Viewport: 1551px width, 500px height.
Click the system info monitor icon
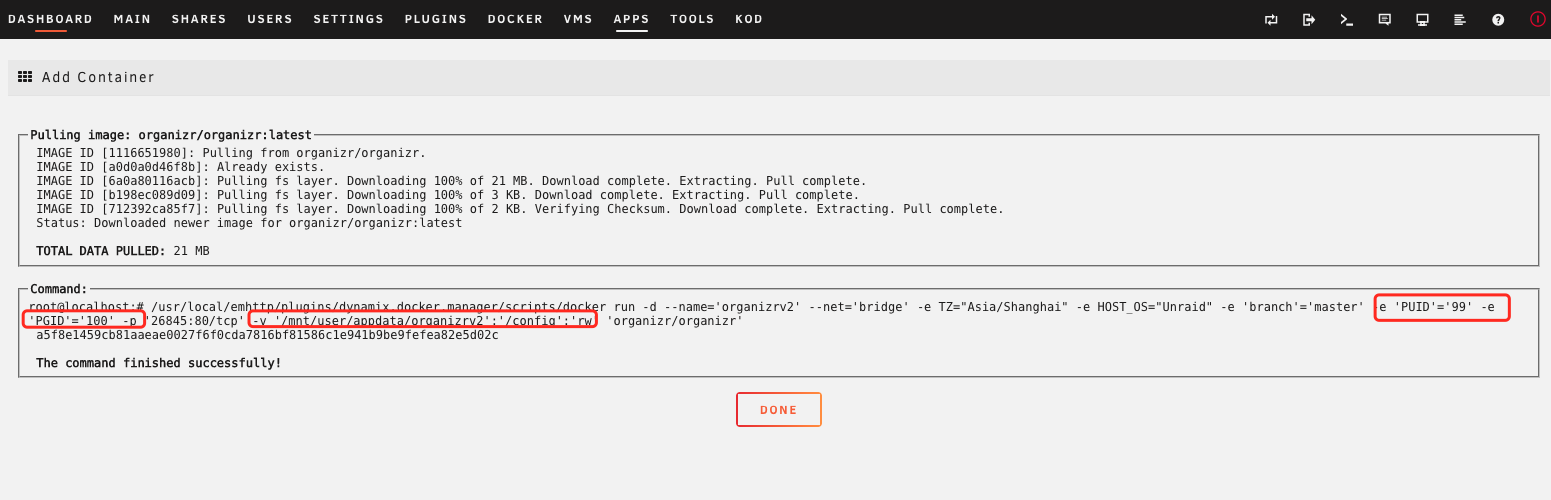point(1422,19)
